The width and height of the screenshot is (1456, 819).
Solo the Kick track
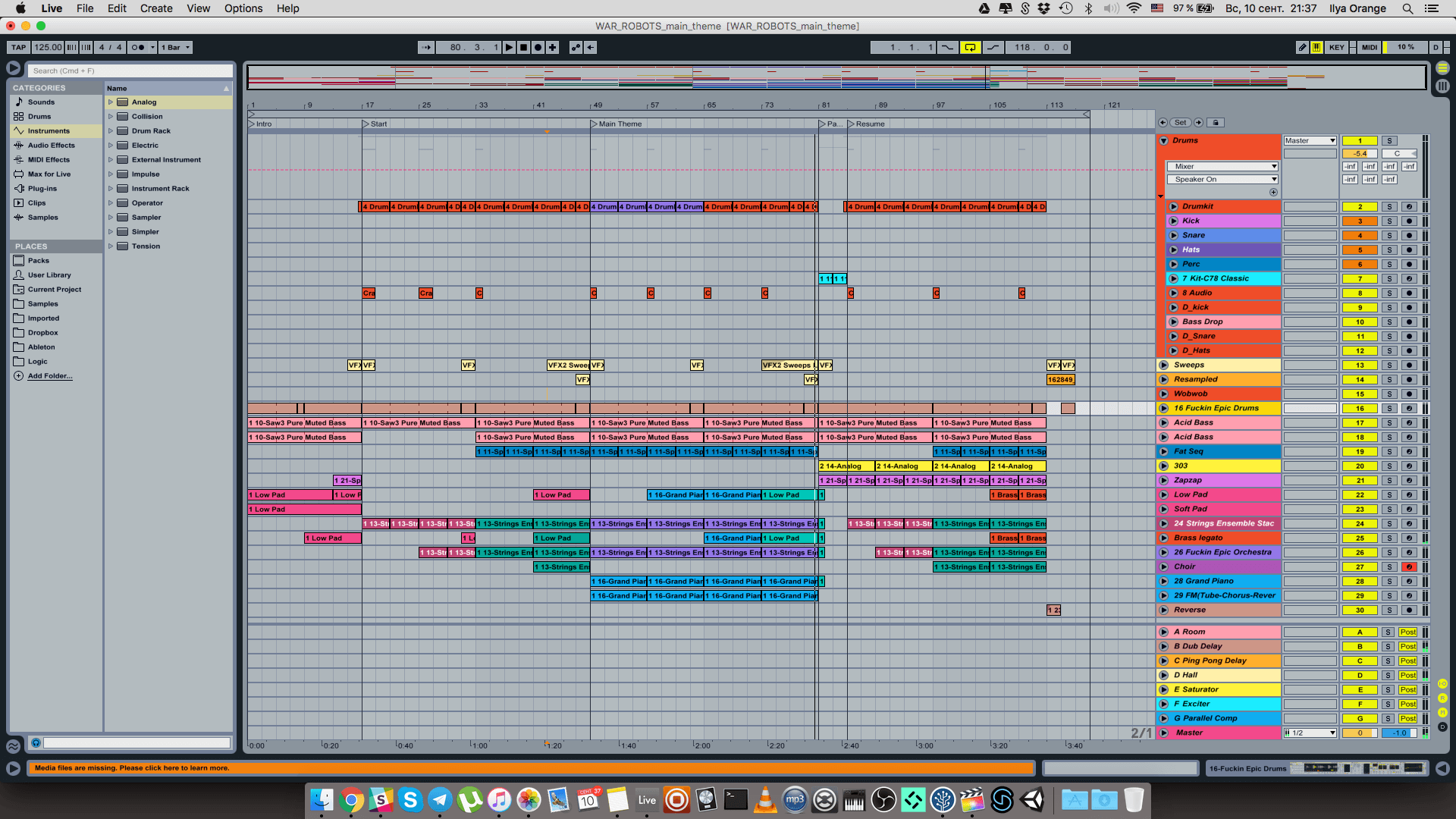tap(1389, 221)
